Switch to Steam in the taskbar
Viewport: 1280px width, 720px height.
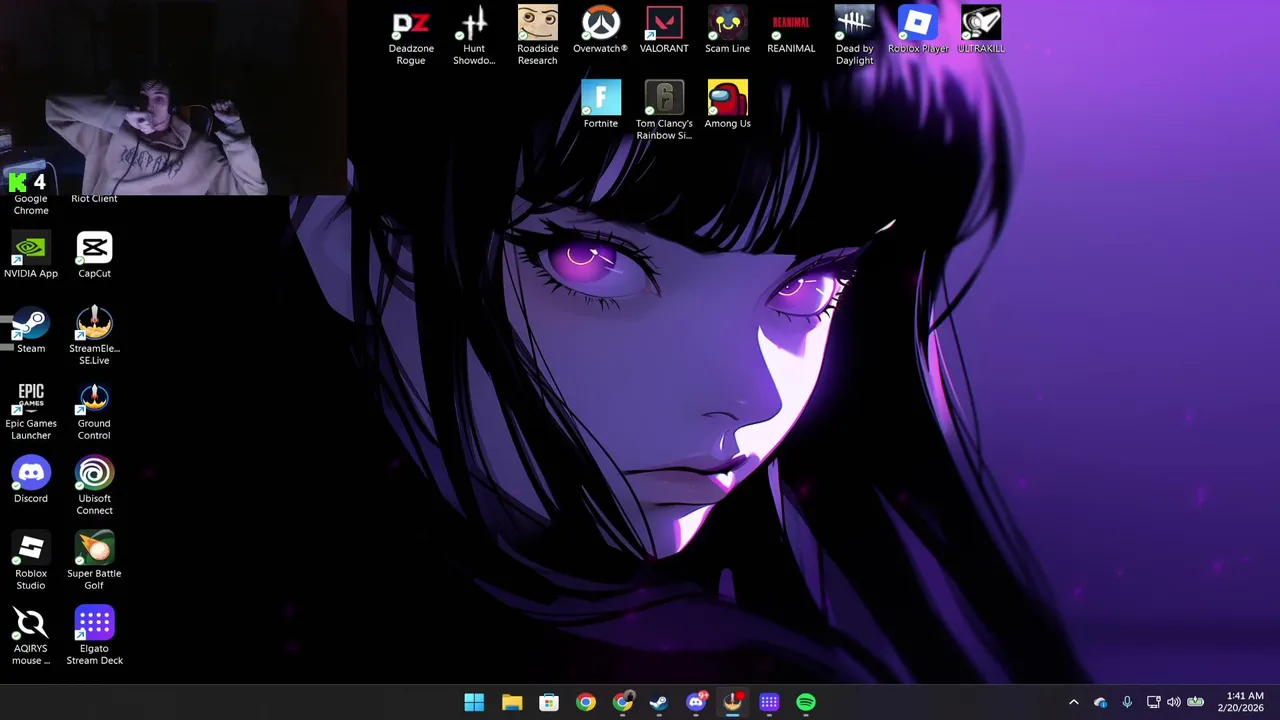659,702
